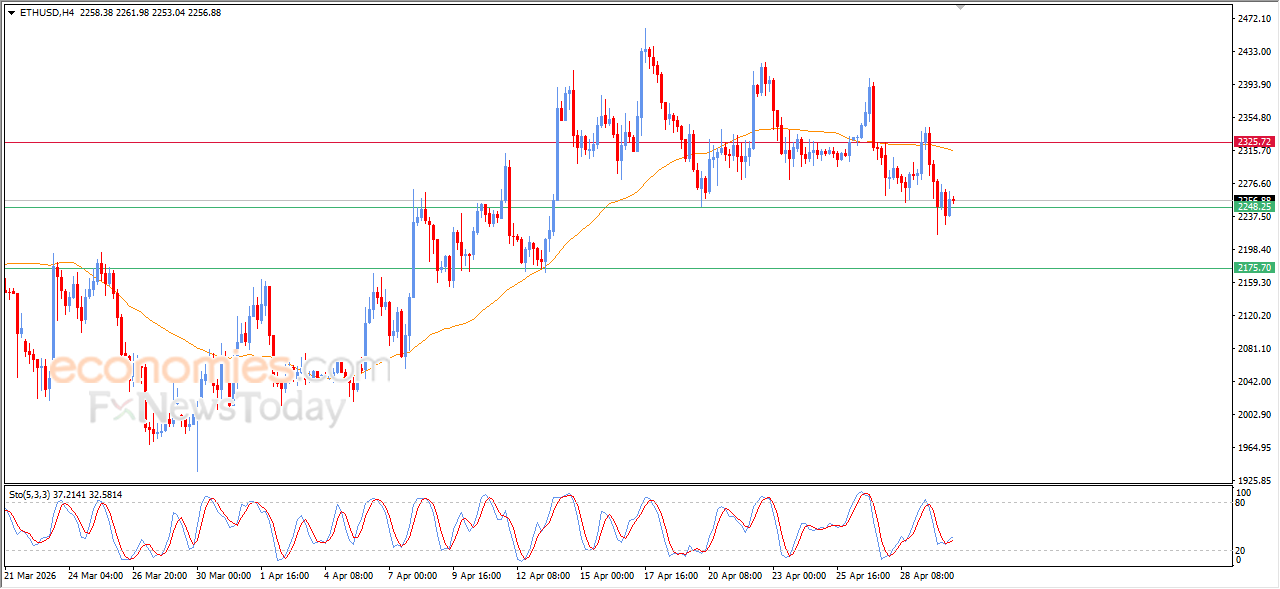Click the 9 Apr 16:00 date label

(x=477, y=576)
